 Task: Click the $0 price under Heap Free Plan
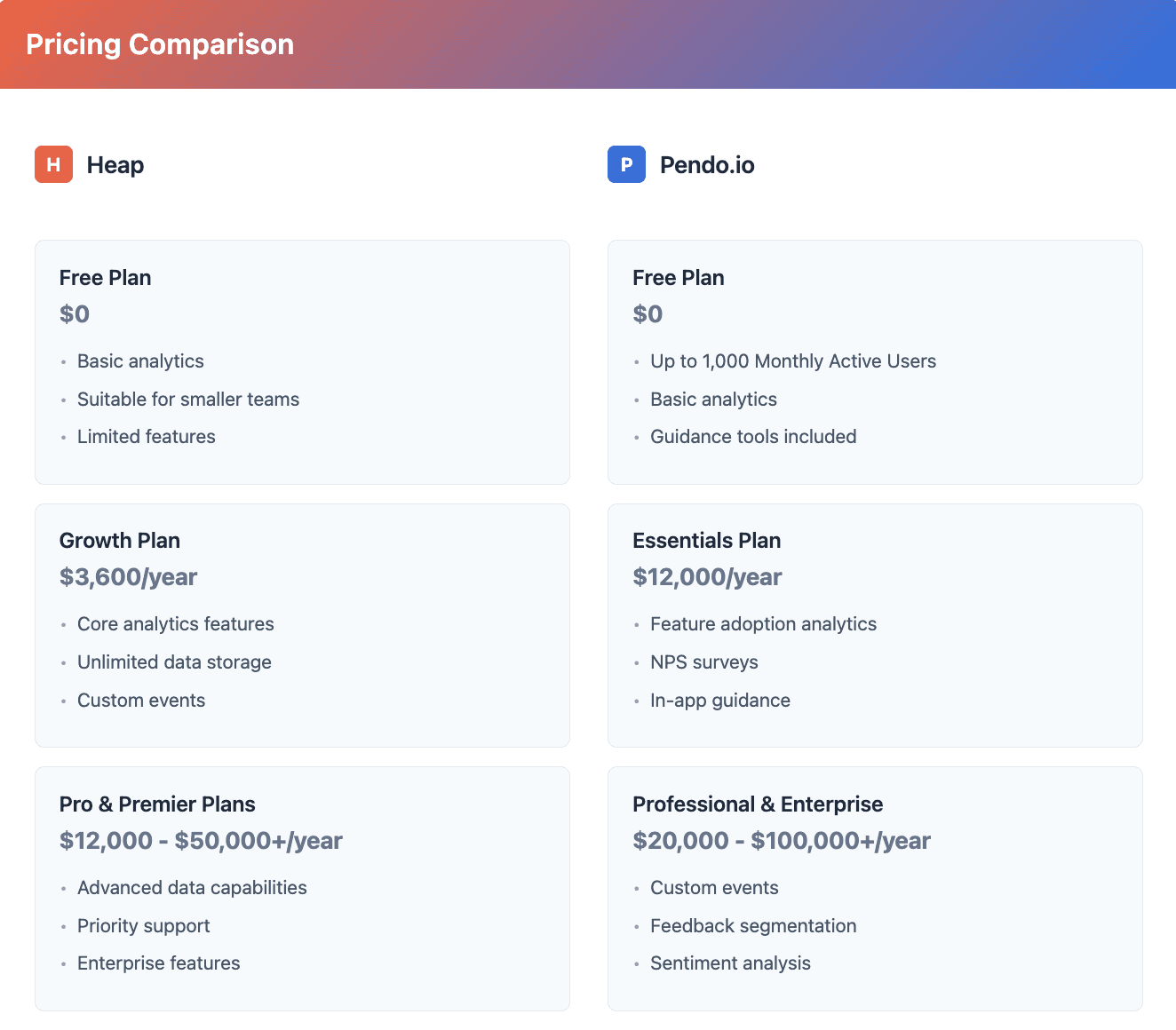pos(75,314)
